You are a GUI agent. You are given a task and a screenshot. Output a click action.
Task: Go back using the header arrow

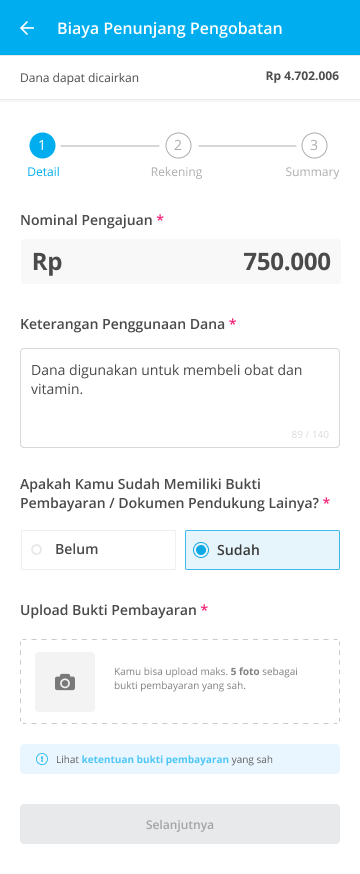pyautogui.click(x=27, y=28)
